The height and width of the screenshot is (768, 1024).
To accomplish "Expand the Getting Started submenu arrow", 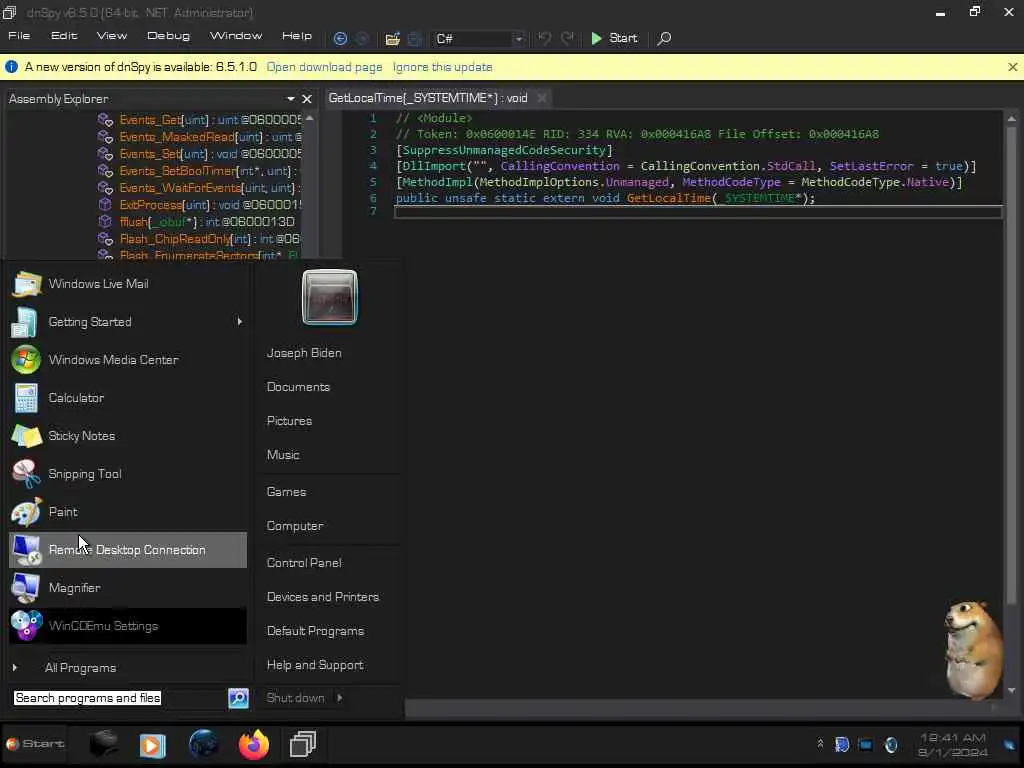I will 240,322.
